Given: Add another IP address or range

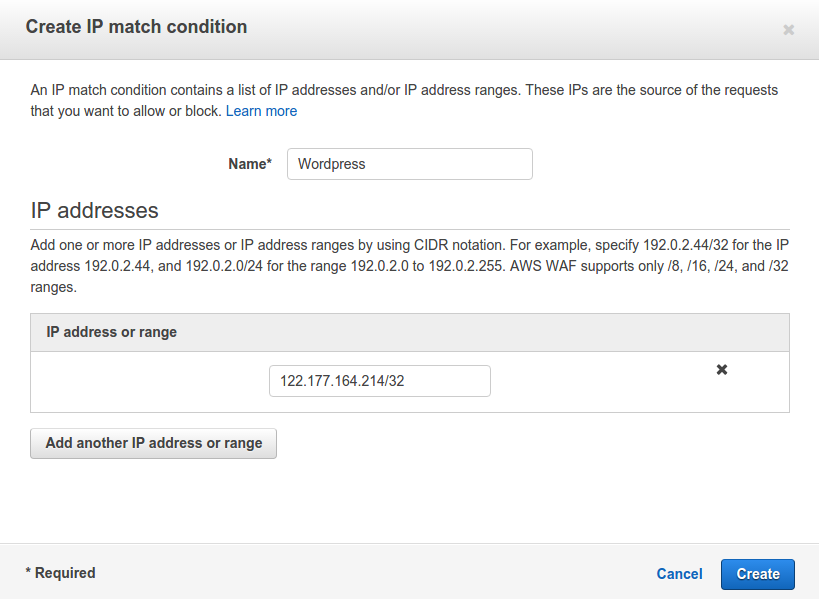Looking at the screenshot, I should (154, 443).
